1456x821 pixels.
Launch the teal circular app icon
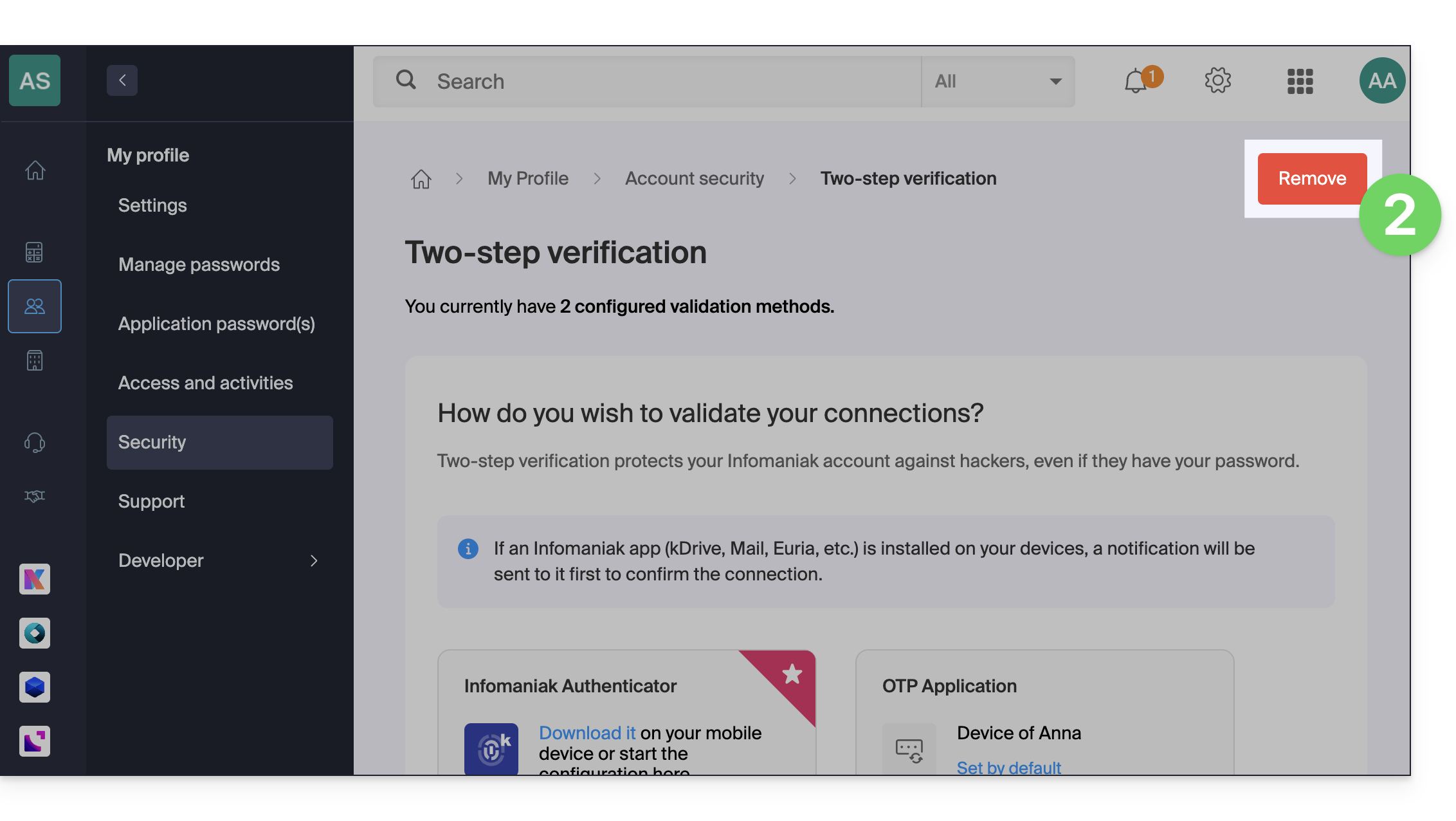click(35, 633)
